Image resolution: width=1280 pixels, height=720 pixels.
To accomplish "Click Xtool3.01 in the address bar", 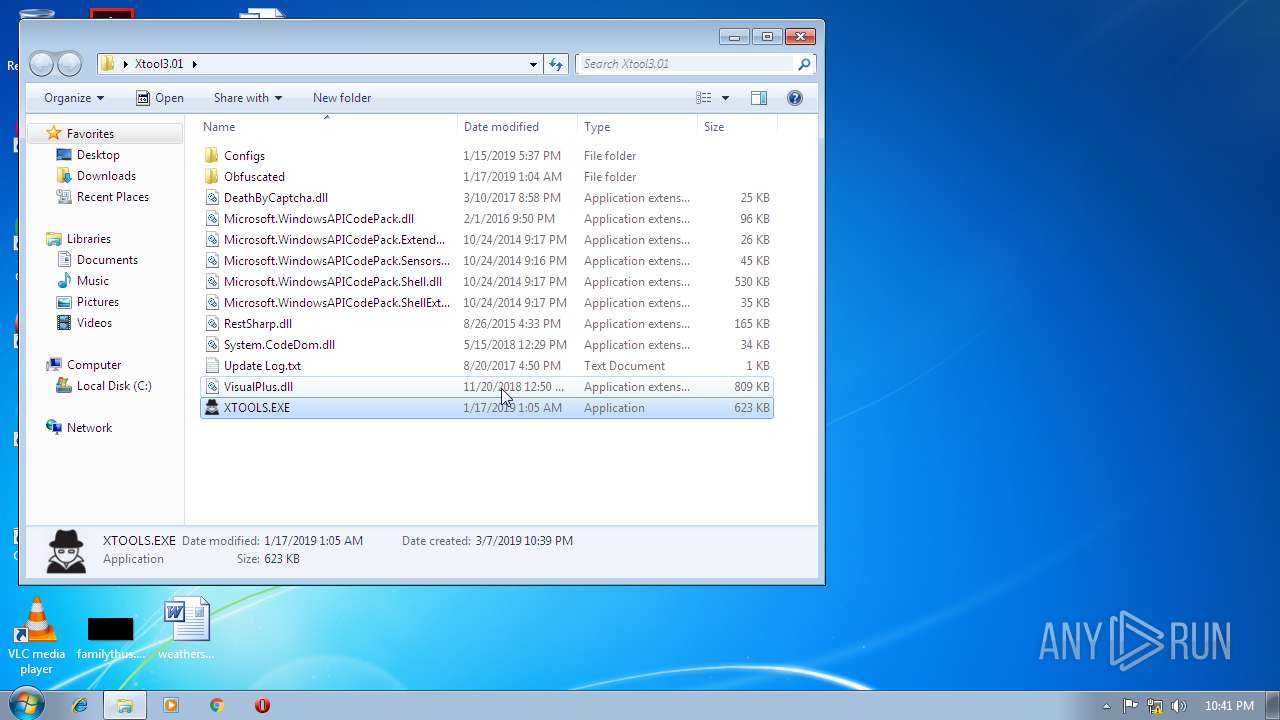I will tap(159, 64).
